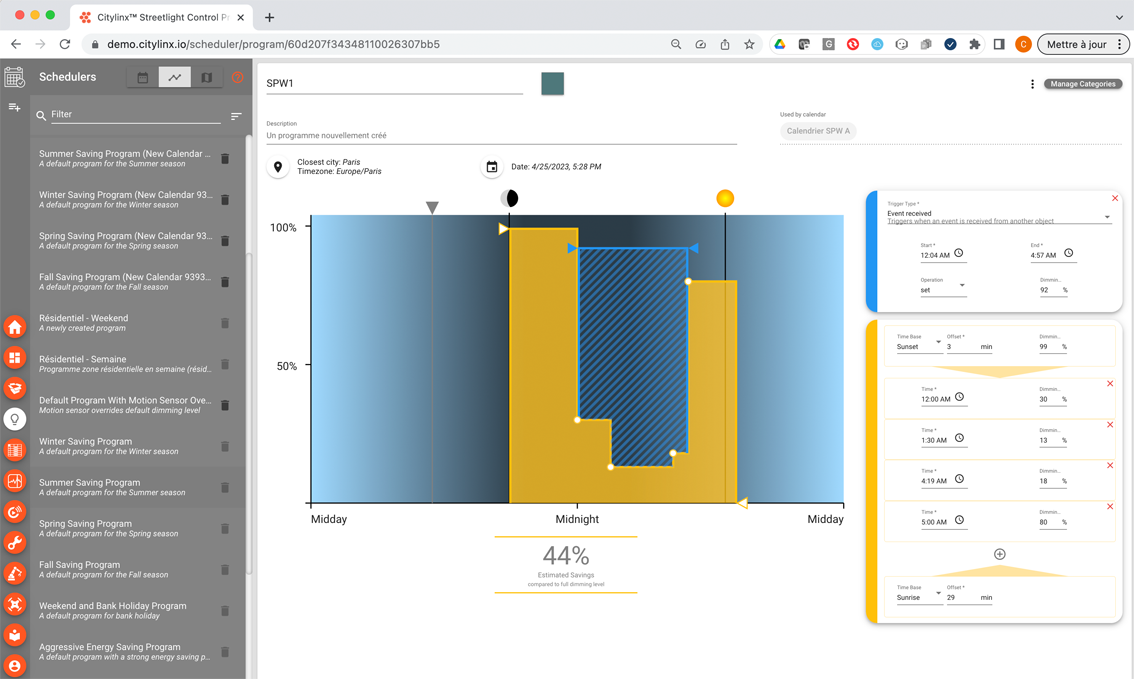The image size is (1134, 679).
Task: Open clock picker for Start 12:04 AM
Action: click(x=958, y=253)
